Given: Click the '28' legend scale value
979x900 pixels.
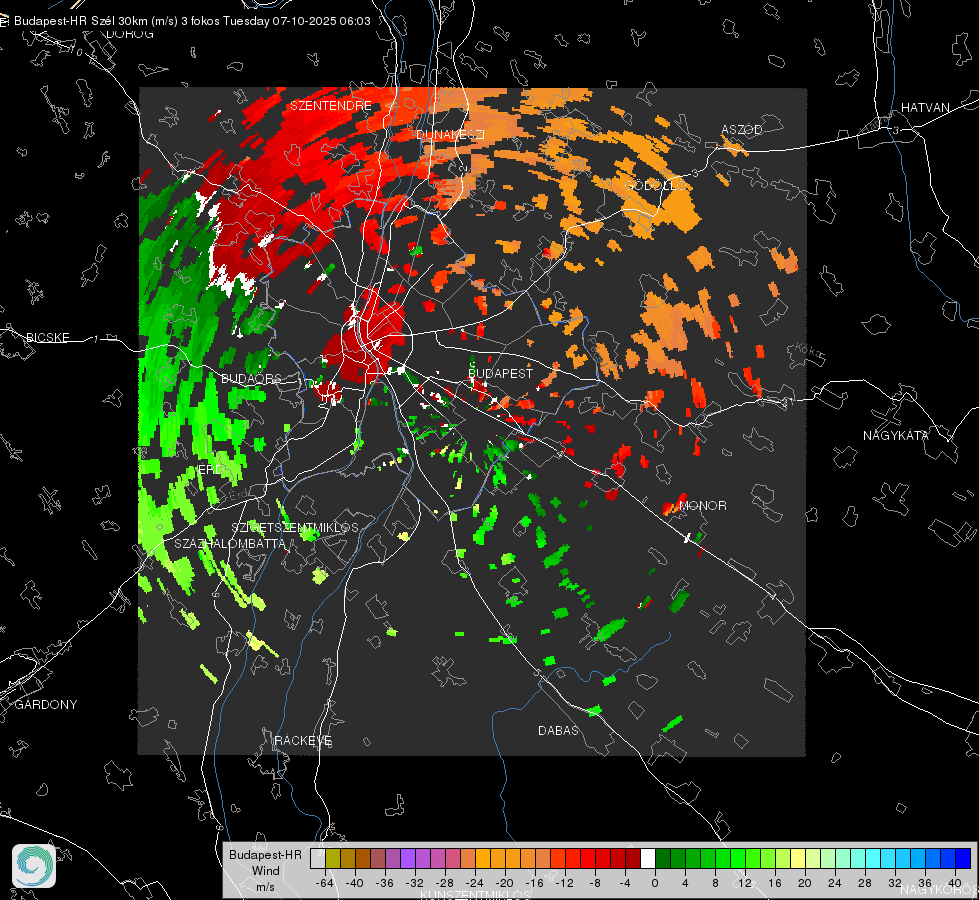Looking at the screenshot, I should 865,883.
